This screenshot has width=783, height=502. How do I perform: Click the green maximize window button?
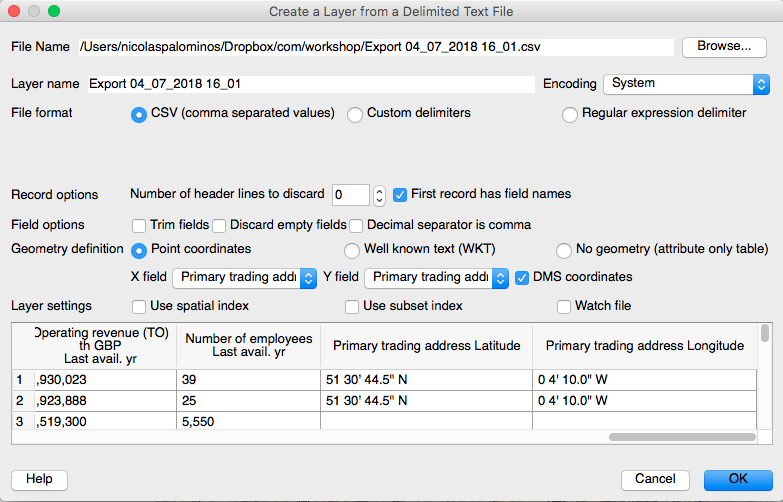coord(53,11)
